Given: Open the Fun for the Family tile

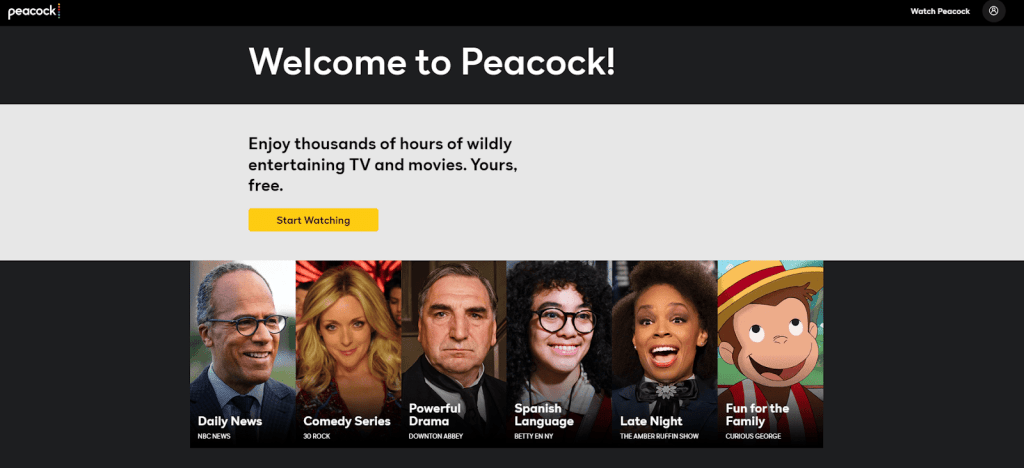Looking at the screenshot, I should pyautogui.click(x=771, y=354).
